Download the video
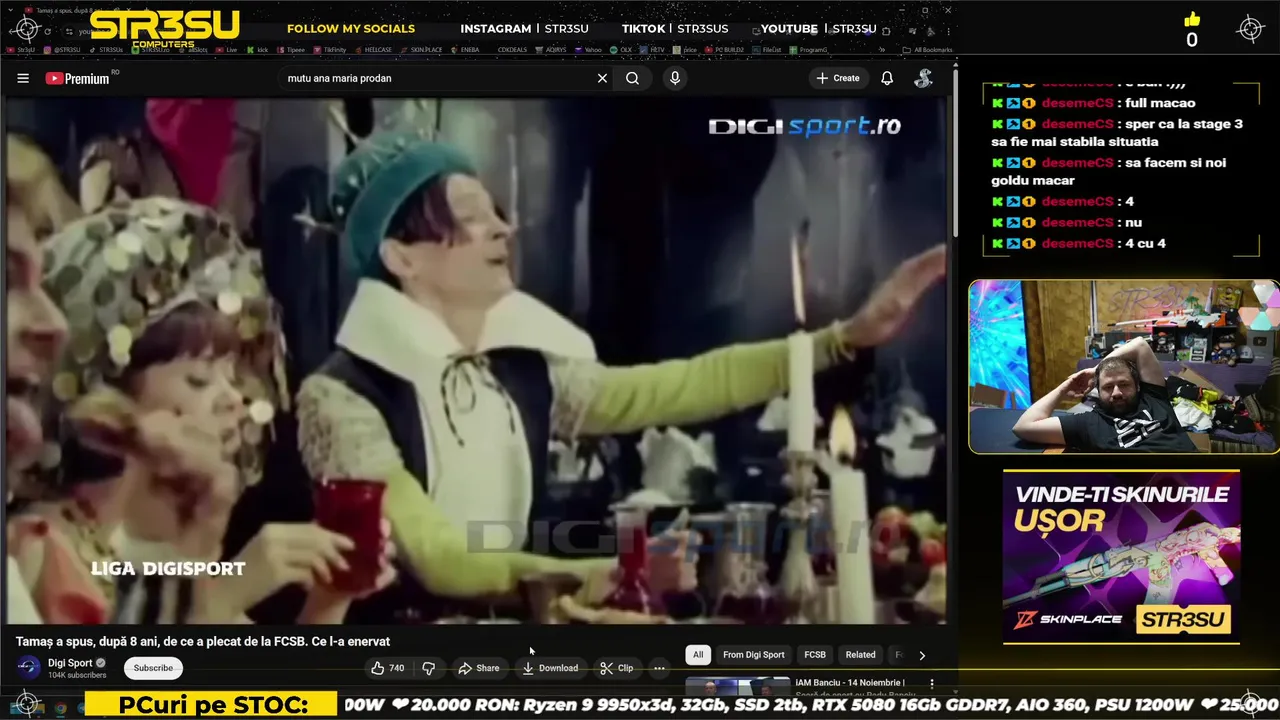Viewport: 1280px width, 720px height. click(x=550, y=668)
